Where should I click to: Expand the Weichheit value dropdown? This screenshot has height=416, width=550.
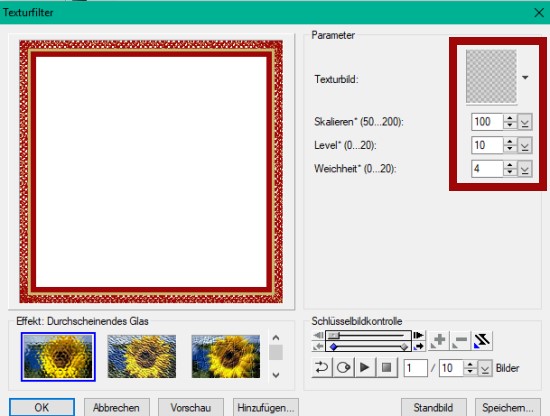[x=525, y=169]
